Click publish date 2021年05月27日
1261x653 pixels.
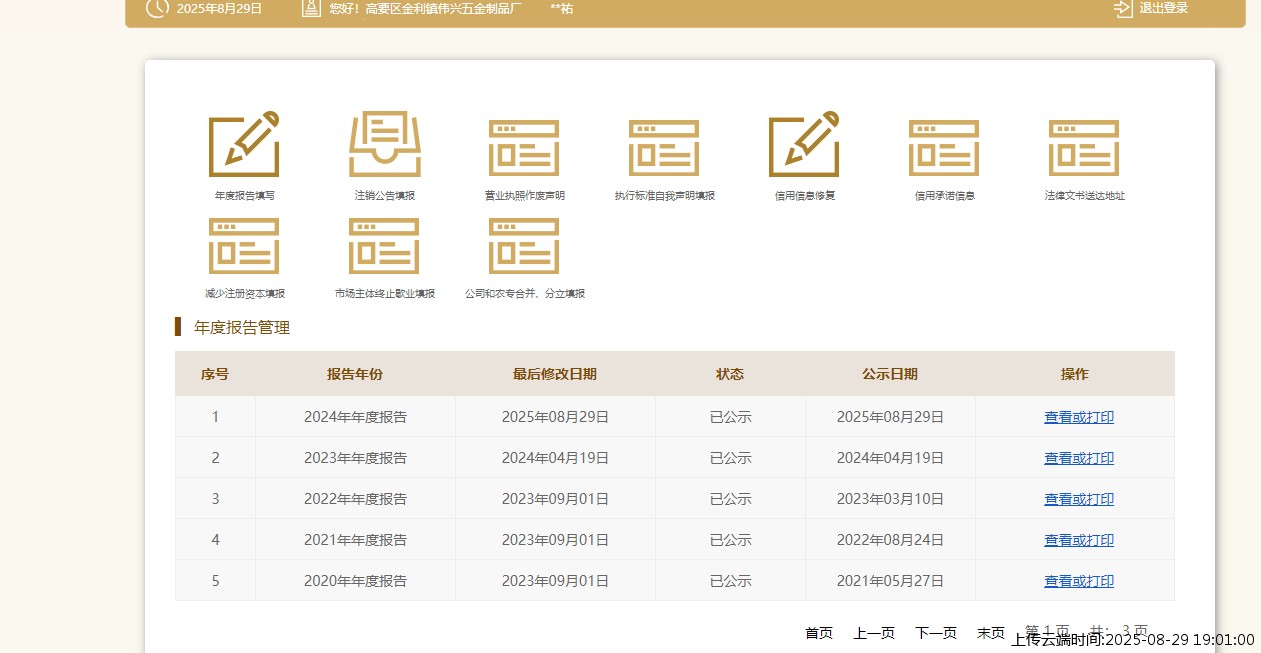(x=890, y=581)
